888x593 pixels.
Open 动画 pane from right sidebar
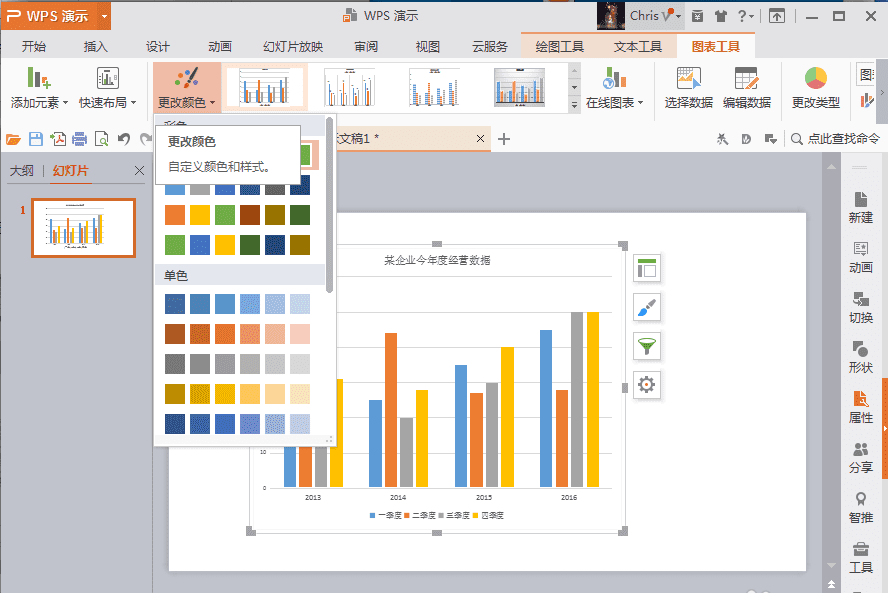pyautogui.click(x=860, y=257)
